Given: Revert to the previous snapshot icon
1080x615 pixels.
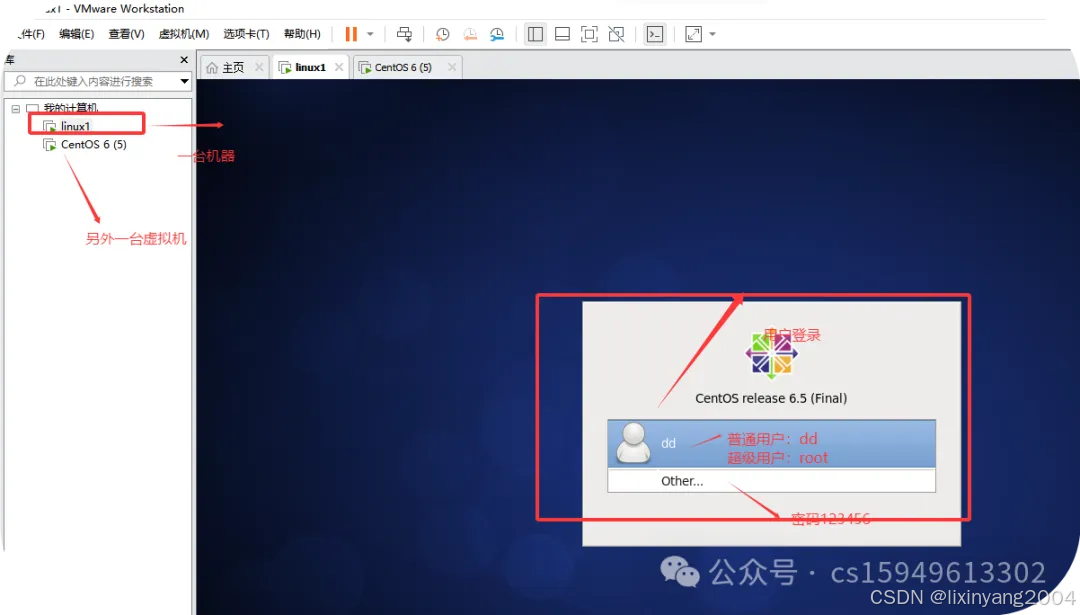Looking at the screenshot, I should point(470,34).
